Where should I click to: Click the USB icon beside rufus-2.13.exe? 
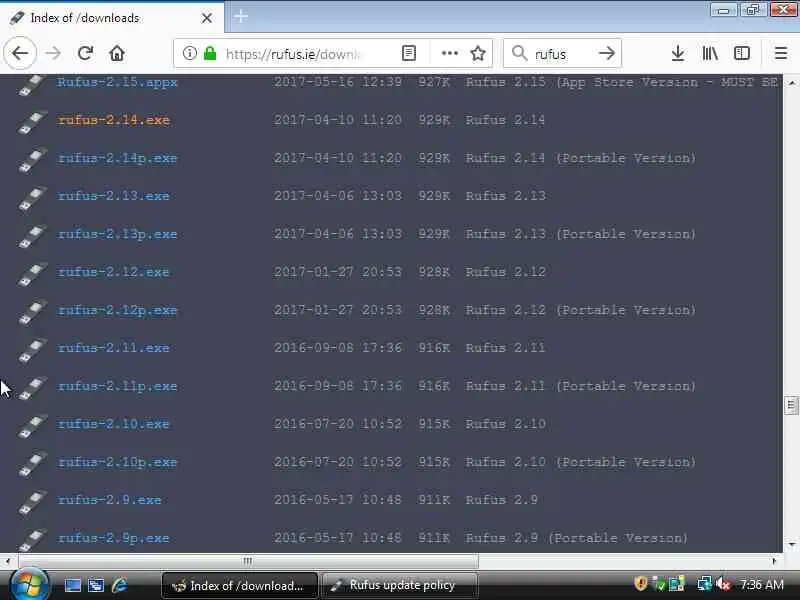click(32, 198)
